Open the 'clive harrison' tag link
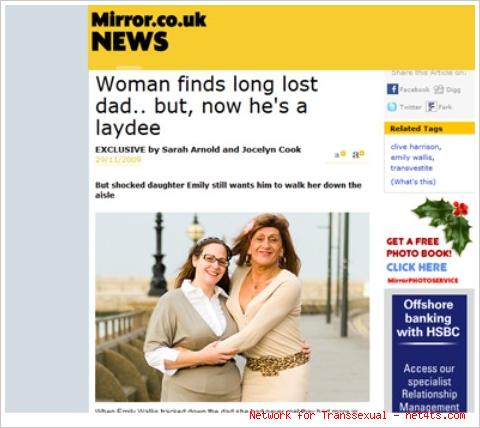 click(x=416, y=147)
